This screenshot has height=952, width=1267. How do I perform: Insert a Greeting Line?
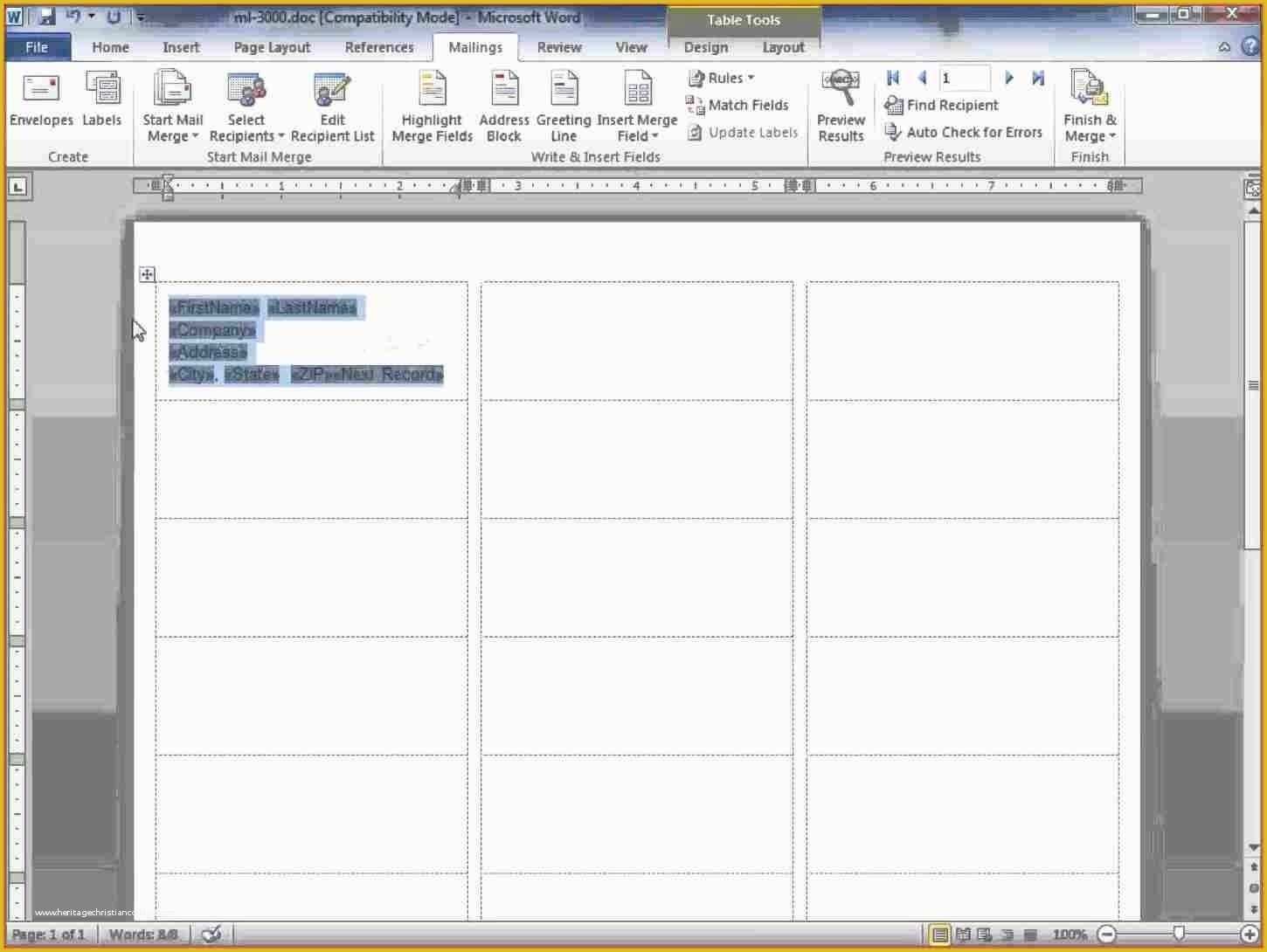click(564, 107)
